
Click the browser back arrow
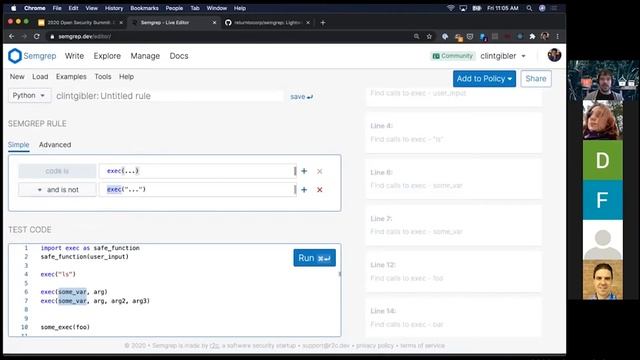point(11,36)
